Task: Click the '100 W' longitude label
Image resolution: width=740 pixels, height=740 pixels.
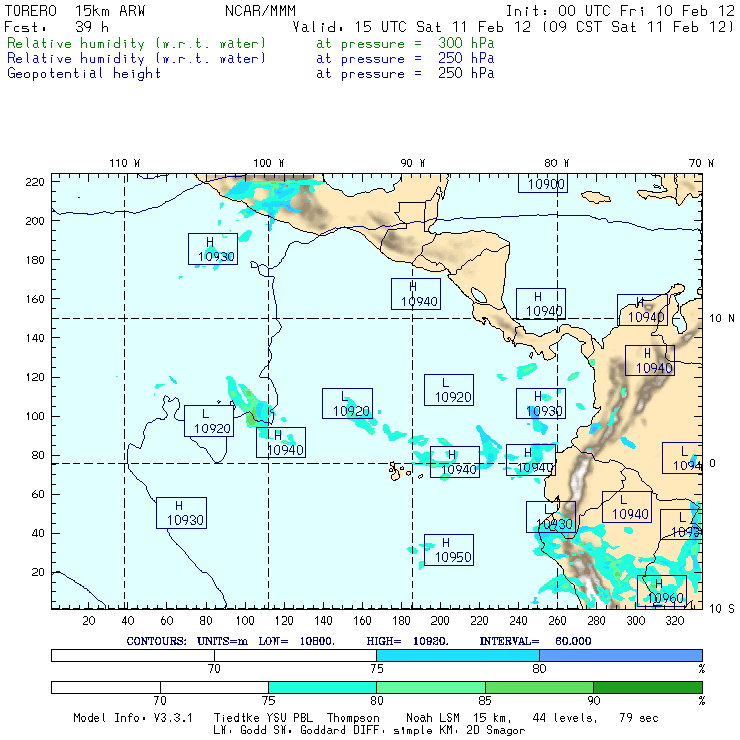Action: point(269,163)
